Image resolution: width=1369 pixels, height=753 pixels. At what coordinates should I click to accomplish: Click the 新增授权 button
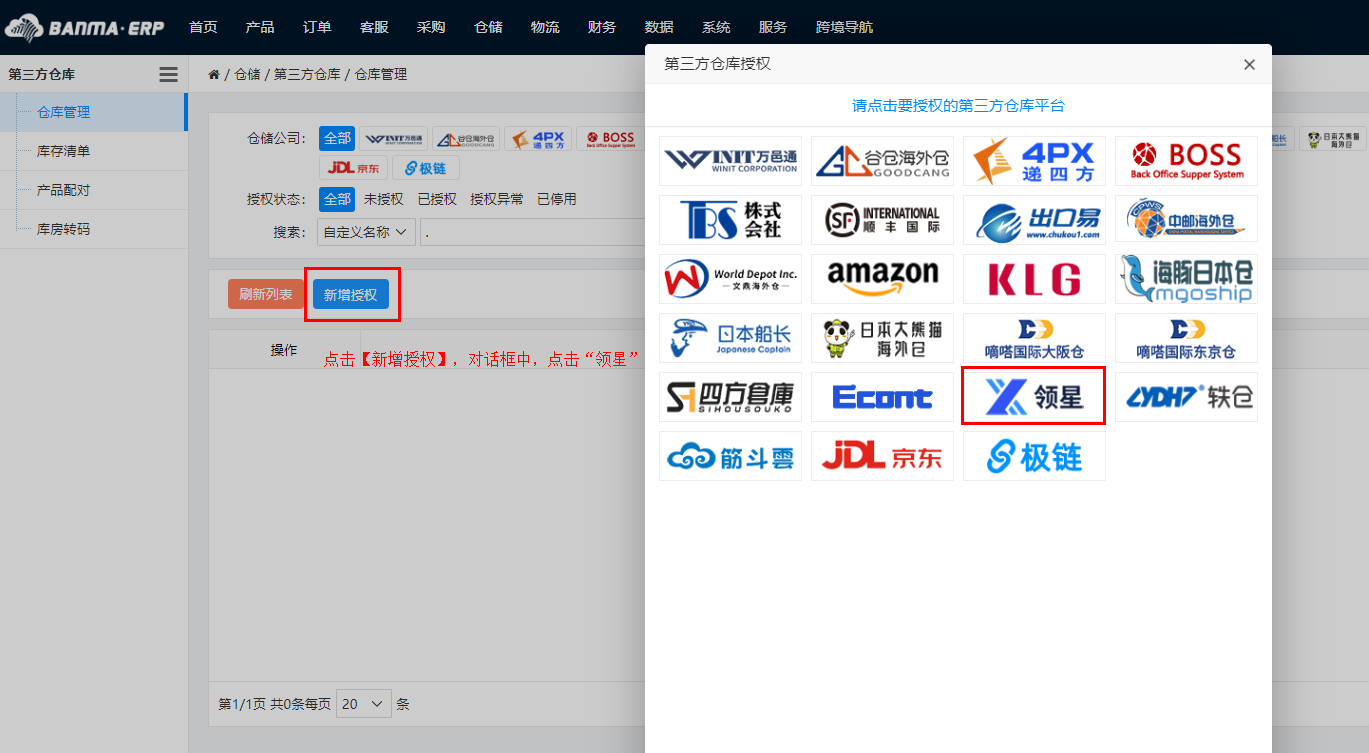[350, 295]
